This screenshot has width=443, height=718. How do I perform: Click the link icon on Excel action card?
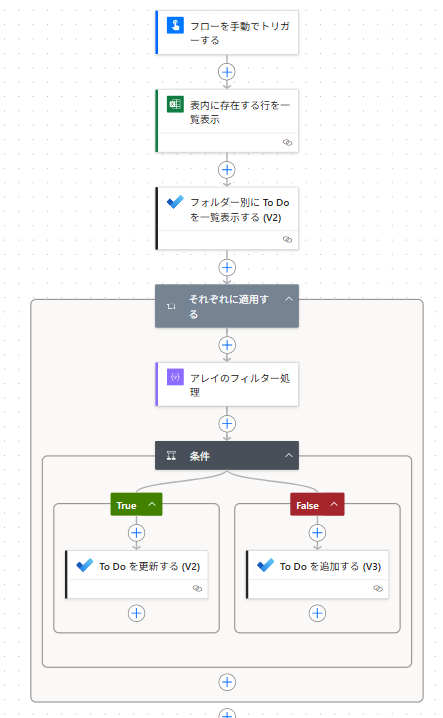coord(287,142)
